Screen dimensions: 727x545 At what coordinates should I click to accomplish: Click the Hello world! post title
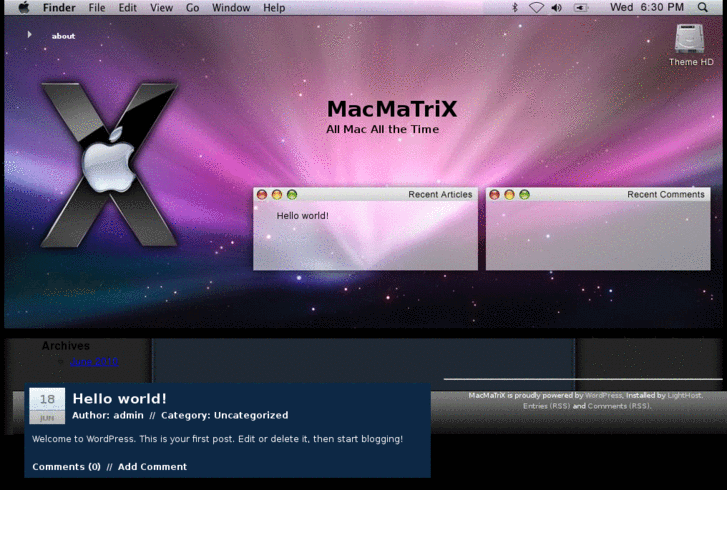click(x=119, y=398)
